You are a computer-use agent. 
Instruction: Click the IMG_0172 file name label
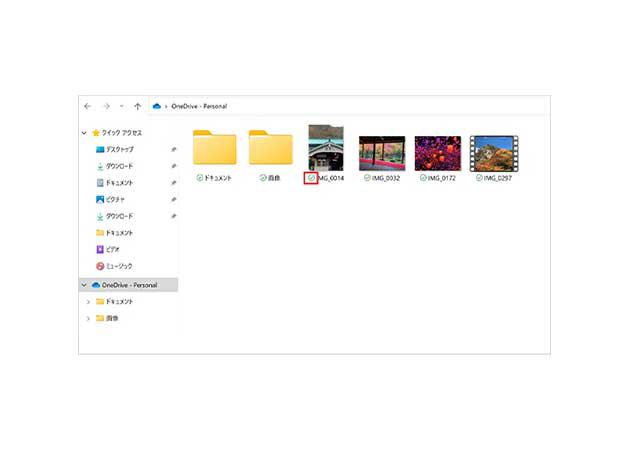pos(442,178)
